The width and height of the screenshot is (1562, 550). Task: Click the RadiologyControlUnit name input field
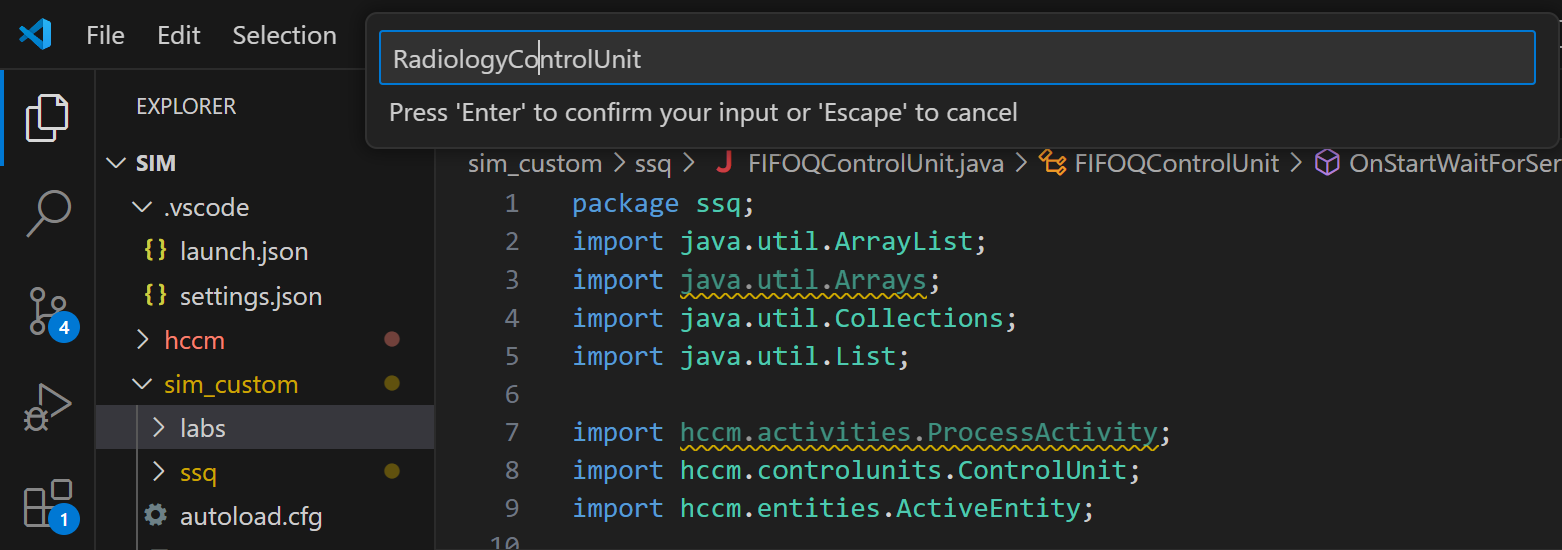(x=956, y=59)
